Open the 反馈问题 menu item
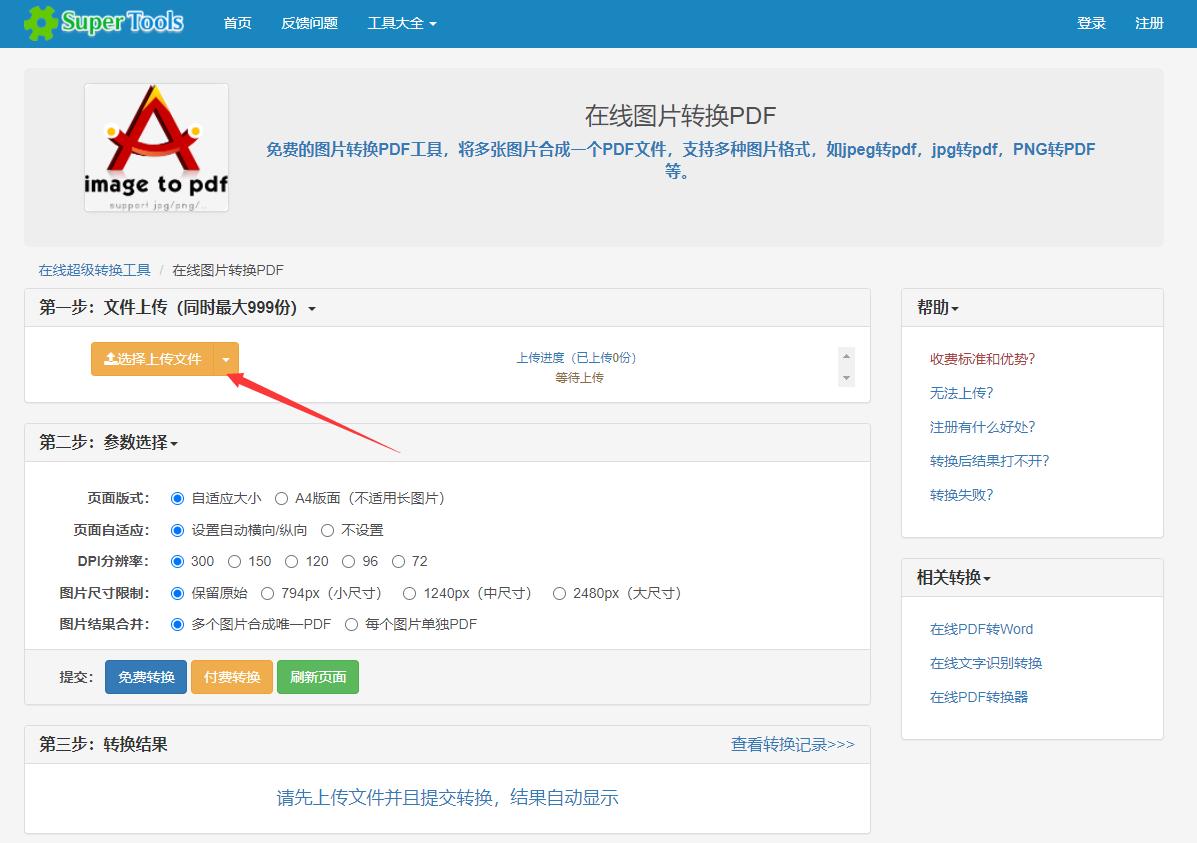 click(309, 22)
